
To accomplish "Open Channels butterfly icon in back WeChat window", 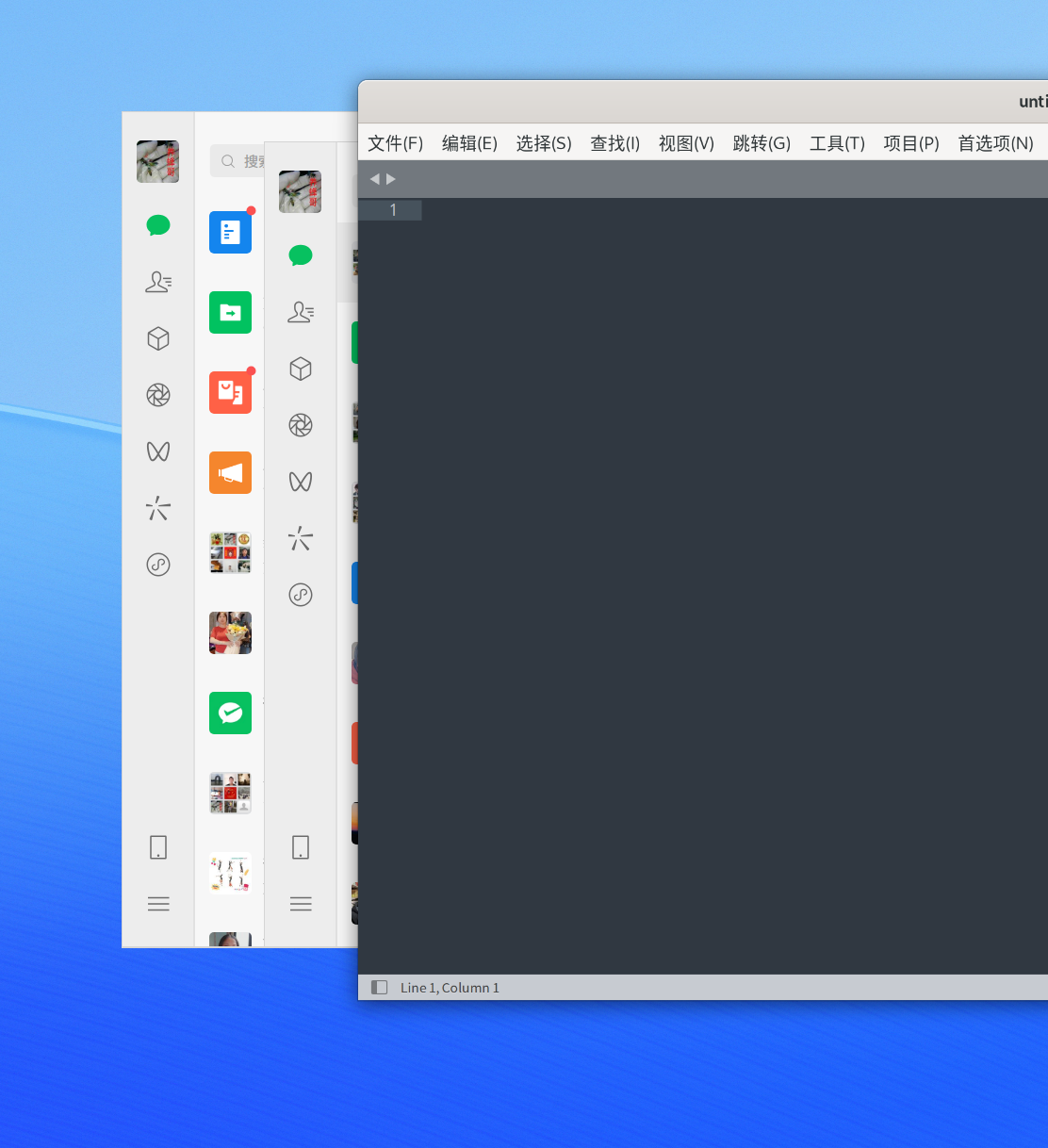I will click(x=158, y=451).
